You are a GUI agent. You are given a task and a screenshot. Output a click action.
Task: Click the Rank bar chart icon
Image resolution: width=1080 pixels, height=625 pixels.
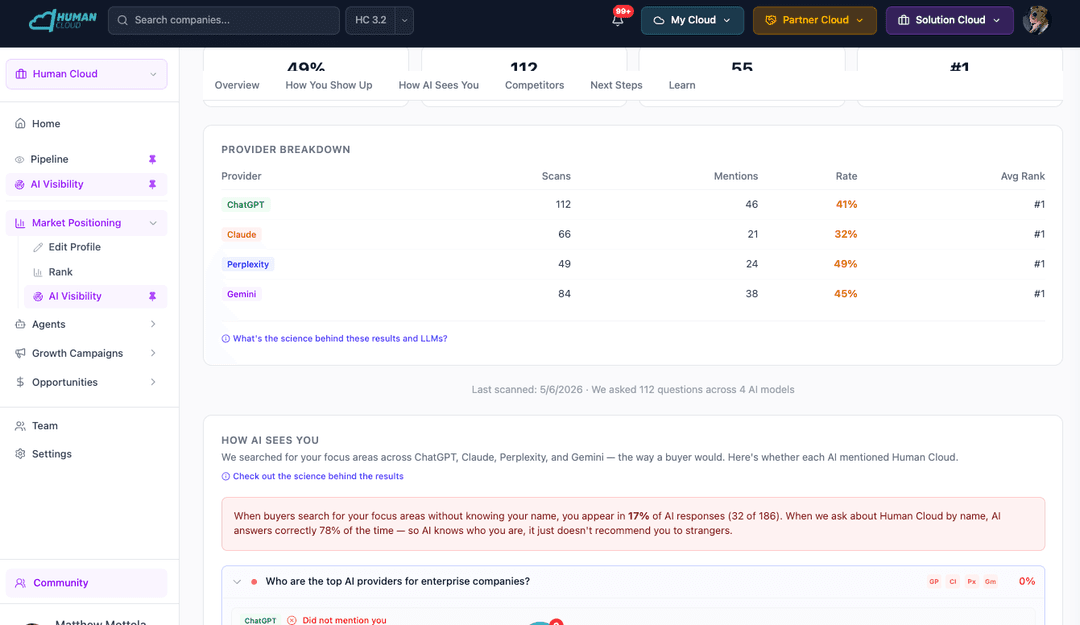click(38, 272)
